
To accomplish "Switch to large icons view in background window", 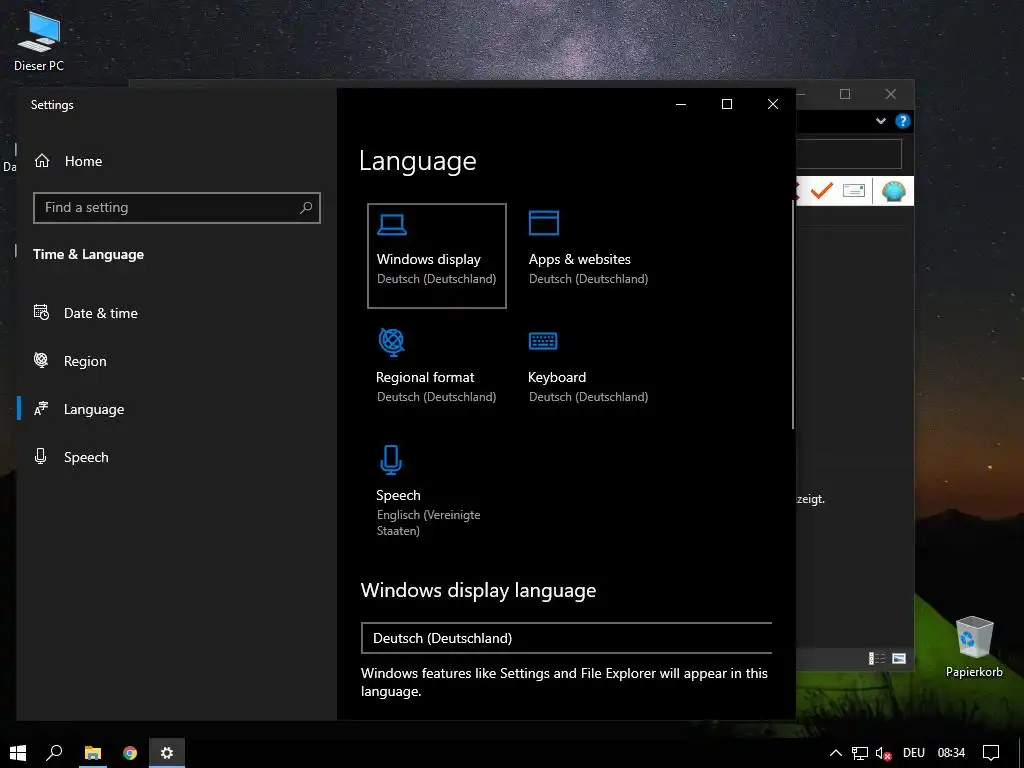I will (899, 658).
